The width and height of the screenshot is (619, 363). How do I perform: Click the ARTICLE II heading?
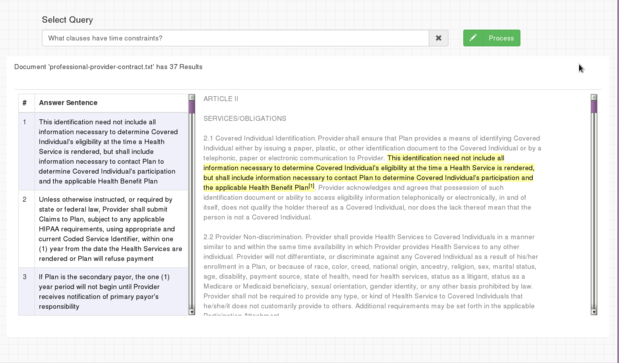221,99
